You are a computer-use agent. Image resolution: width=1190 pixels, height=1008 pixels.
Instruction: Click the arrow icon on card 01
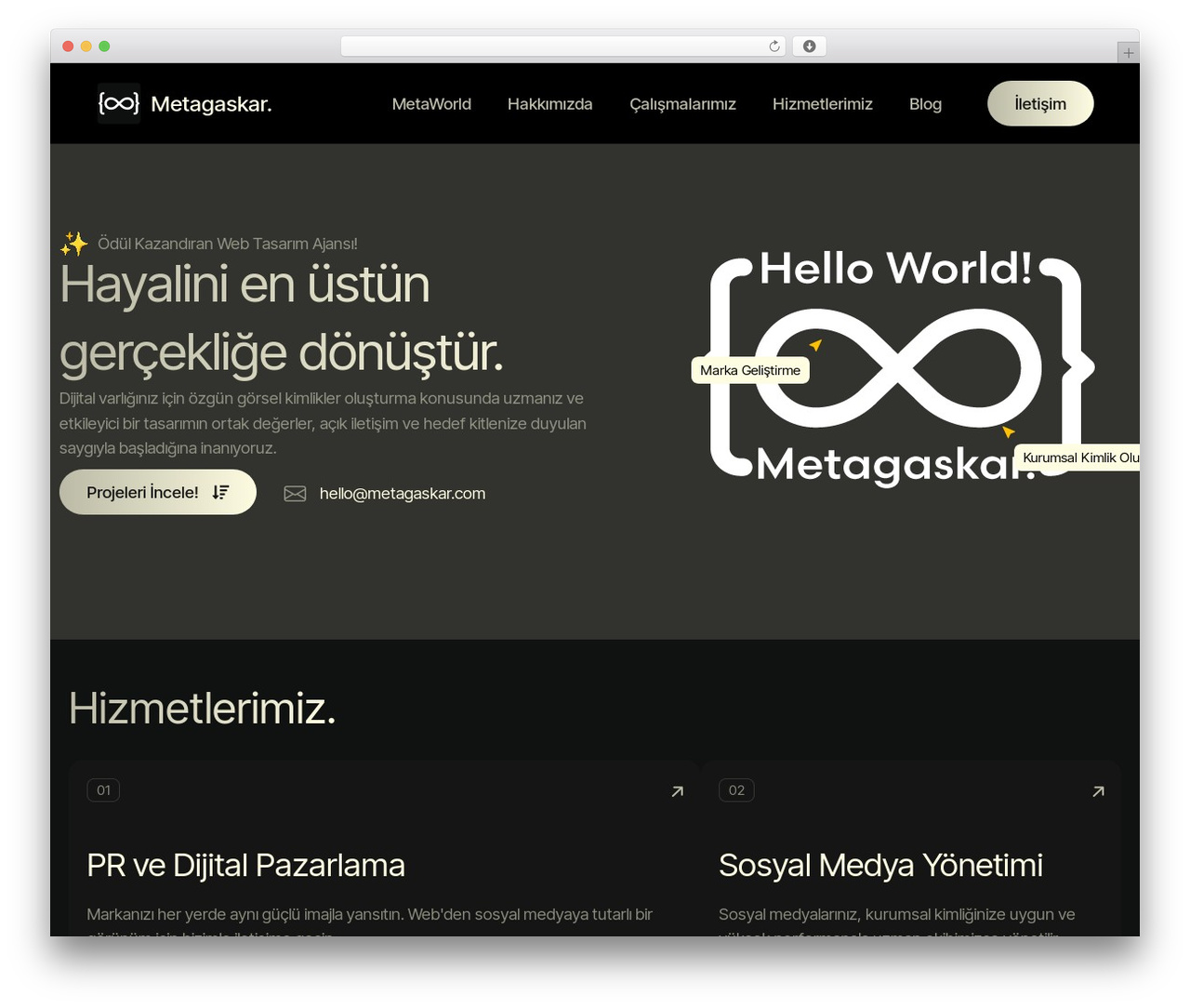click(x=678, y=791)
